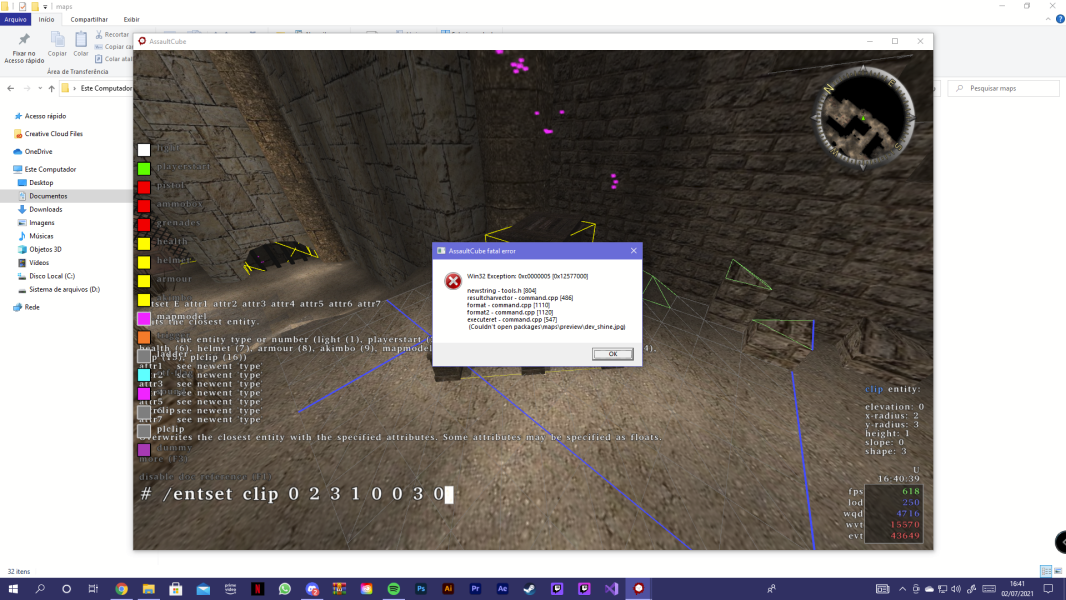
Task: Open the Downloads folder in the sidebar
Action: click(46, 209)
